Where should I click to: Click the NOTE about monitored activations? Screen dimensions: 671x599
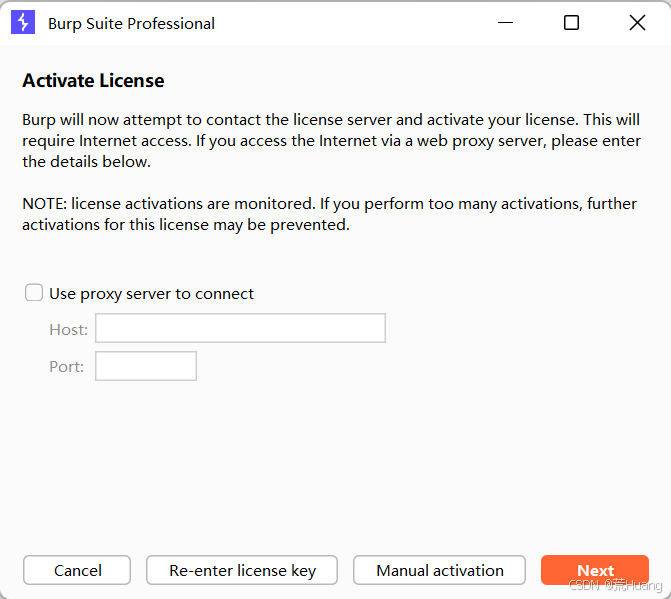[329, 214]
